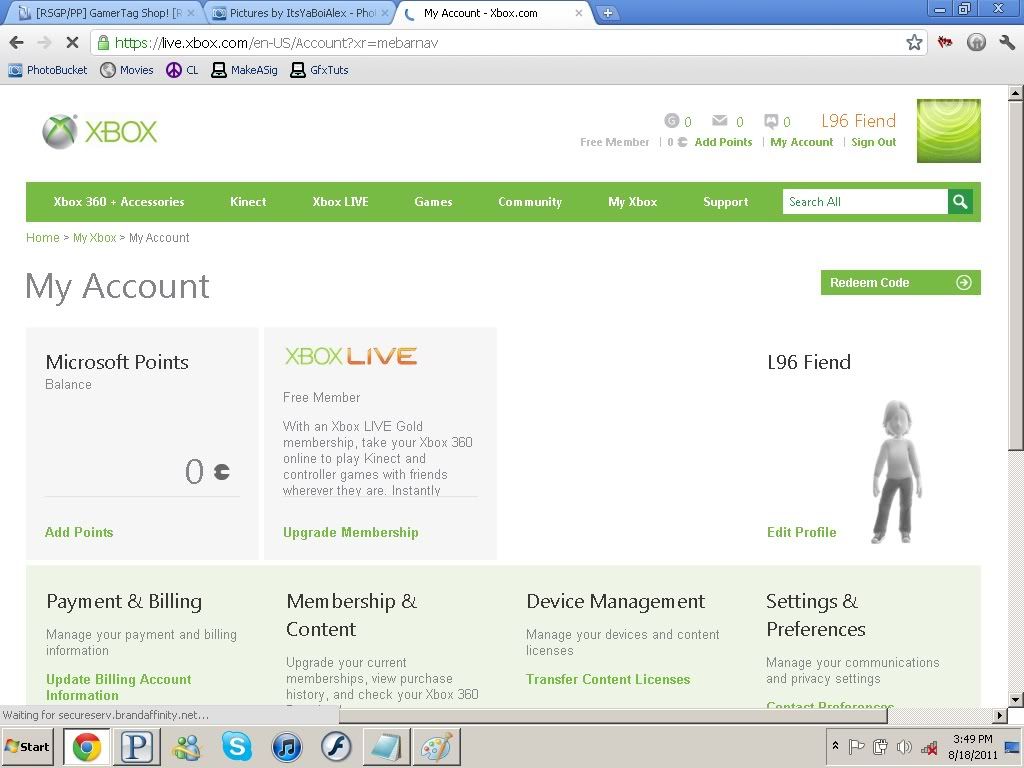Show hidden system tray icons
This screenshot has width=1024, height=768.
coord(835,746)
